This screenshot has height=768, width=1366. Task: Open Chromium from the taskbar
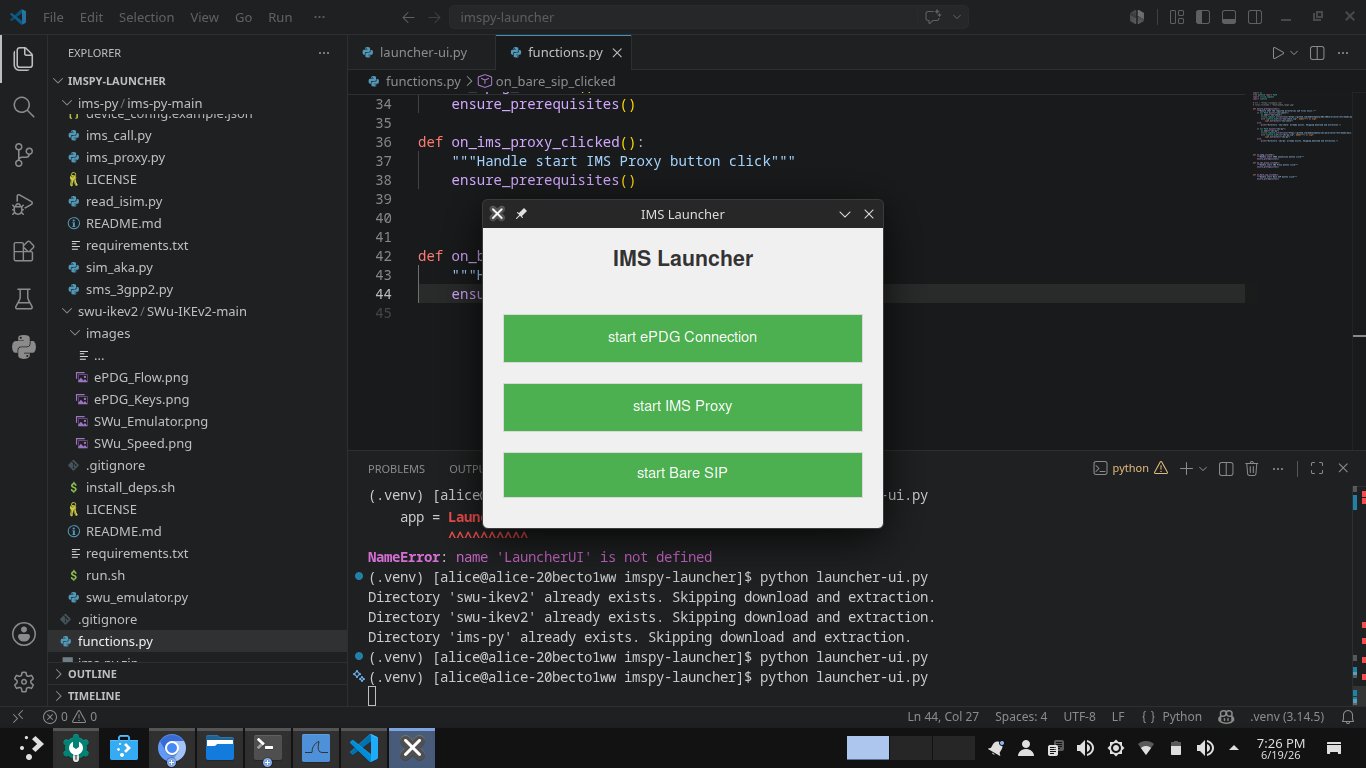pos(172,747)
